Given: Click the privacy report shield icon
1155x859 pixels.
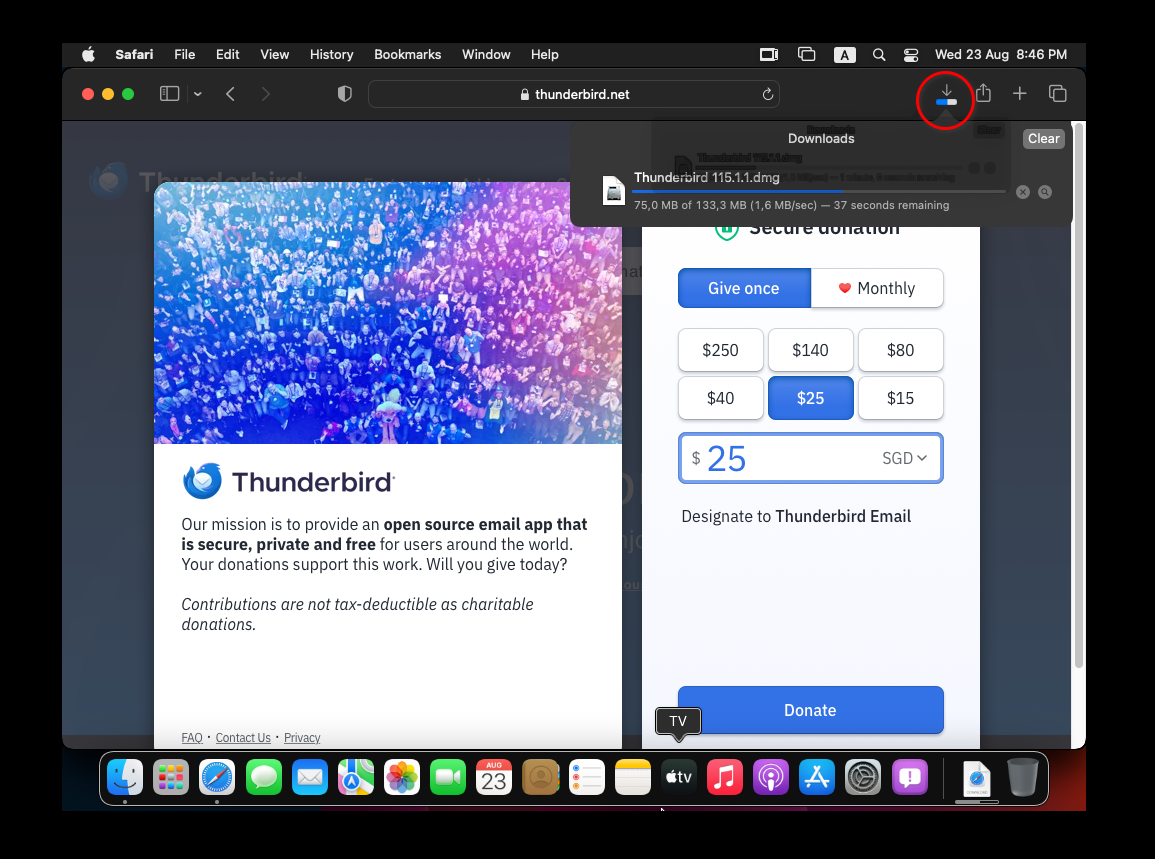Looking at the screenshot, I should click(344, 94).
